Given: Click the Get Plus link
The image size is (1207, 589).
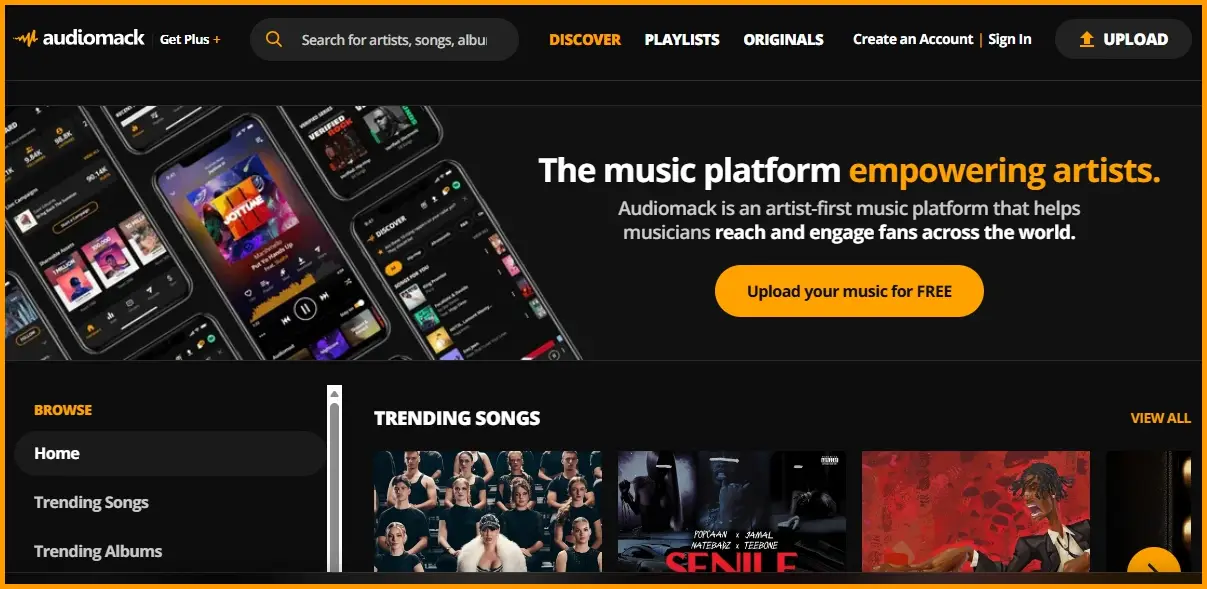Looking at the screenshot, I should pyautogui.click(x=190, y=39).
